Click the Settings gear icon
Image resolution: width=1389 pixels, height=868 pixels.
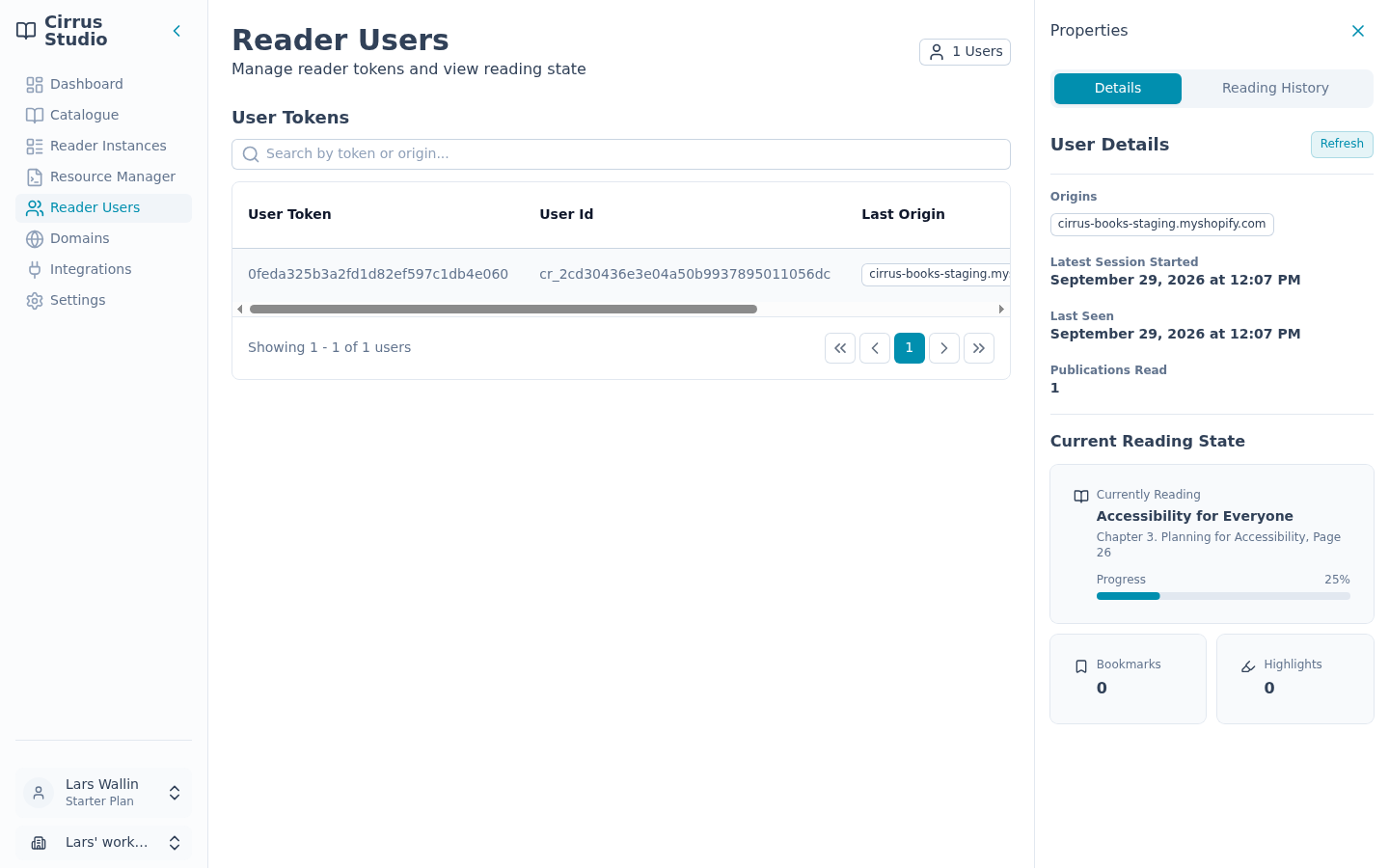point(35,300)
